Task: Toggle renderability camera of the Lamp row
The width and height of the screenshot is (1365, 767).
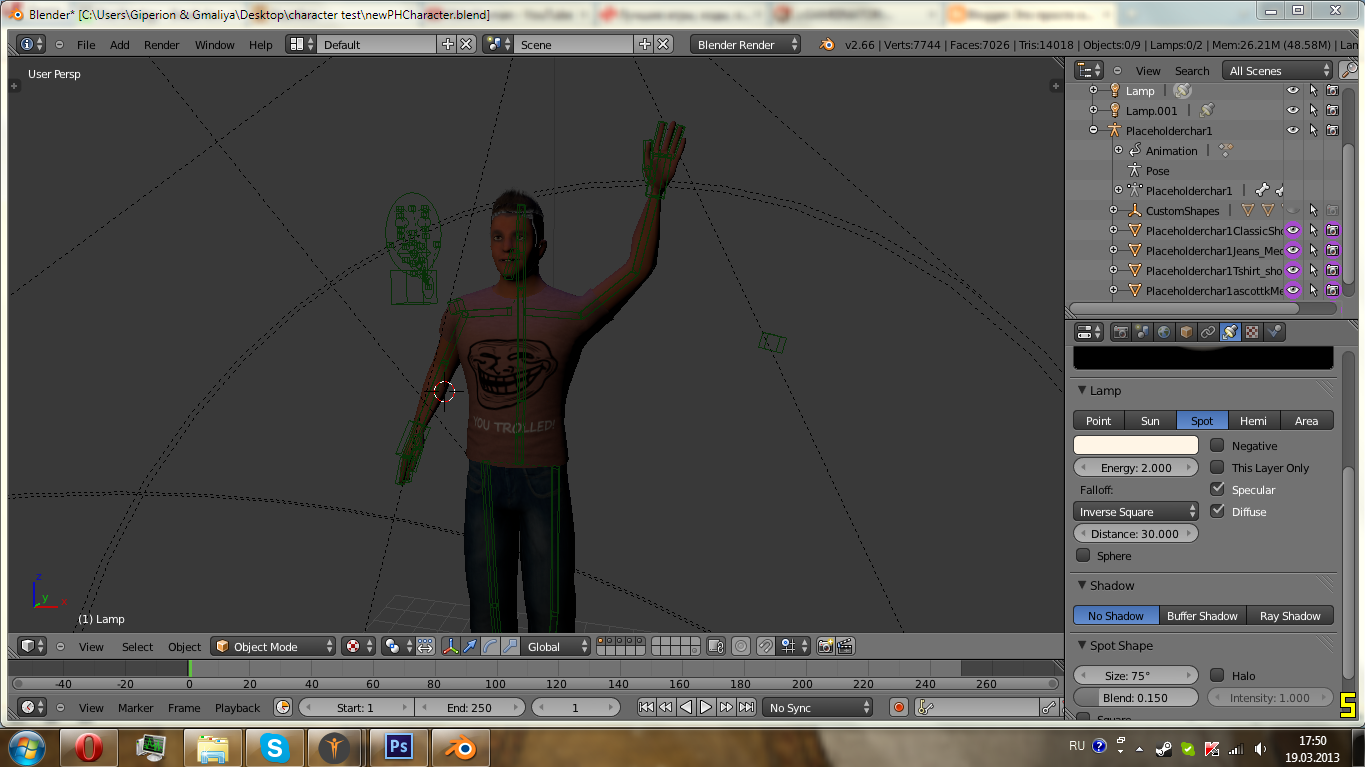Action: (x=1333, y=90)
